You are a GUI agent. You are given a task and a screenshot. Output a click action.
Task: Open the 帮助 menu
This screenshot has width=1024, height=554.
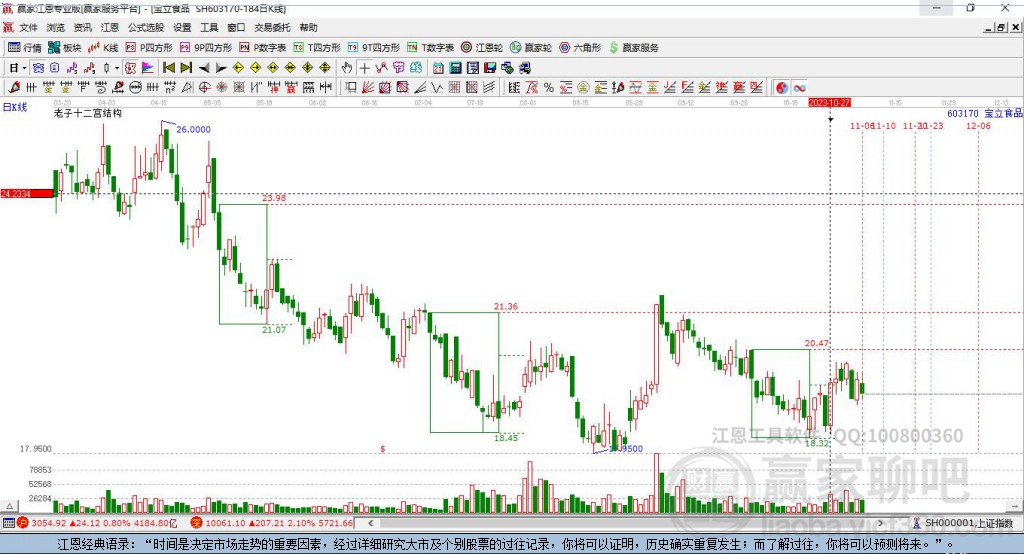click(308, 27)
